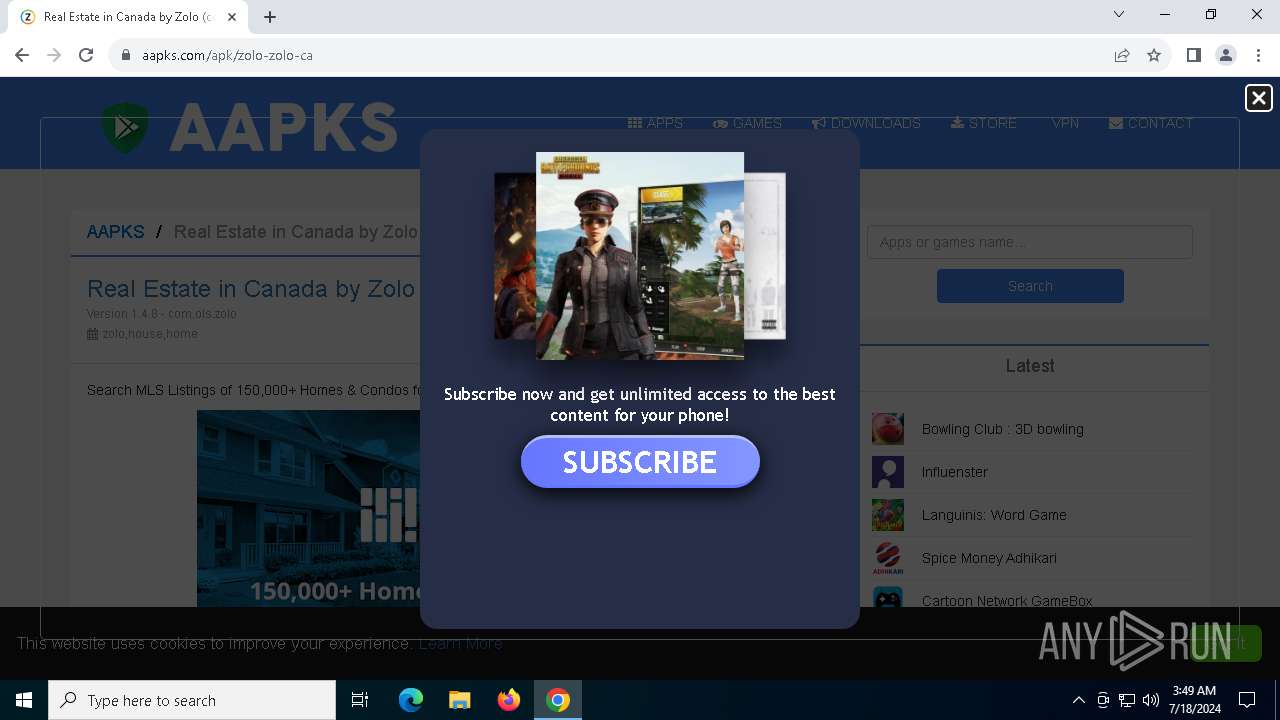Click the Spice Money Adhikari icon
The height and width of the screenshot is (720, 1280).
tap(888, 558)
